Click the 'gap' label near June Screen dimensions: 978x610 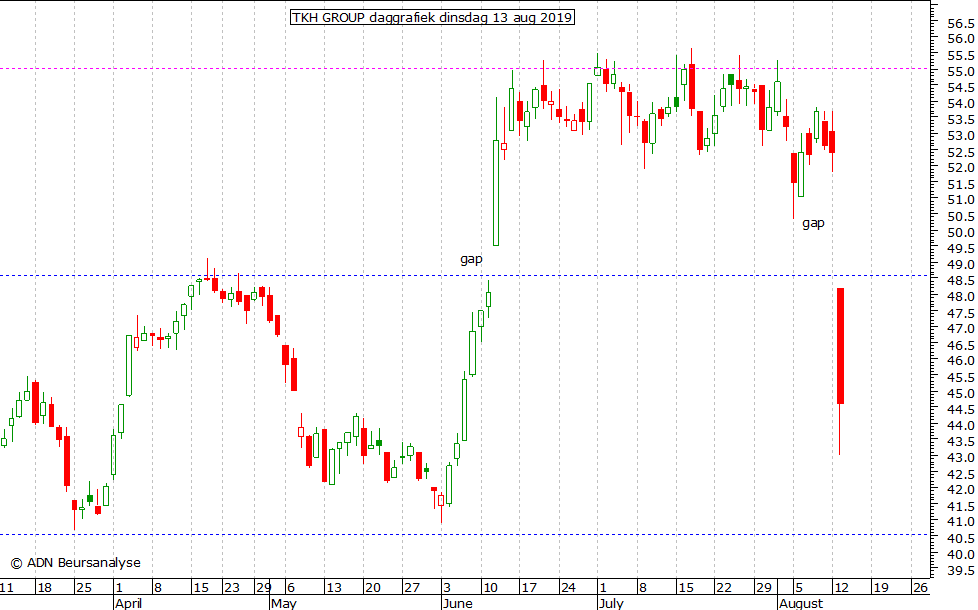(x=471, y=259)
